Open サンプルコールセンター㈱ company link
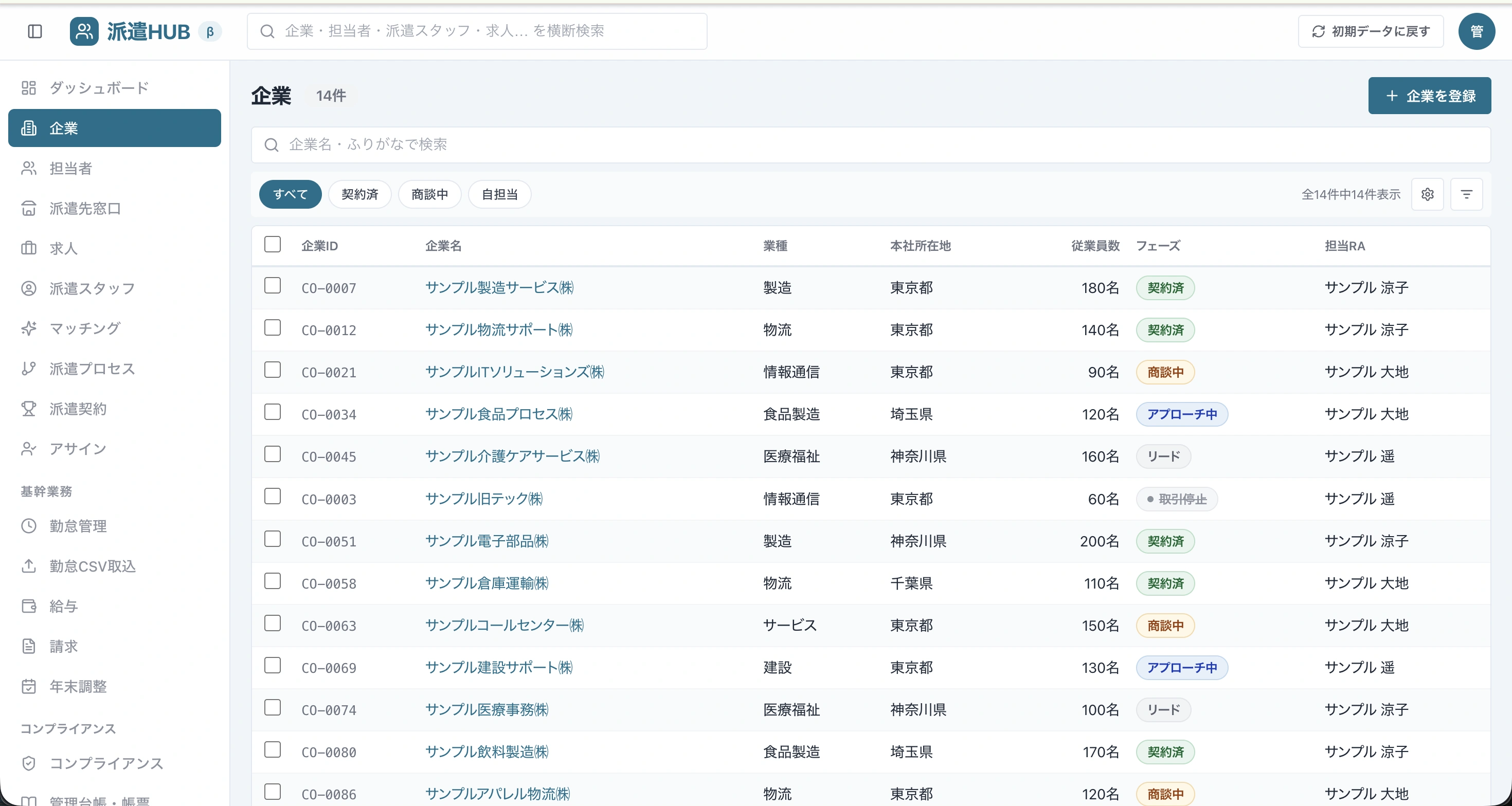Image resolution: width=1512 pixels, height=806 pixels. click(x=504, y=626)
